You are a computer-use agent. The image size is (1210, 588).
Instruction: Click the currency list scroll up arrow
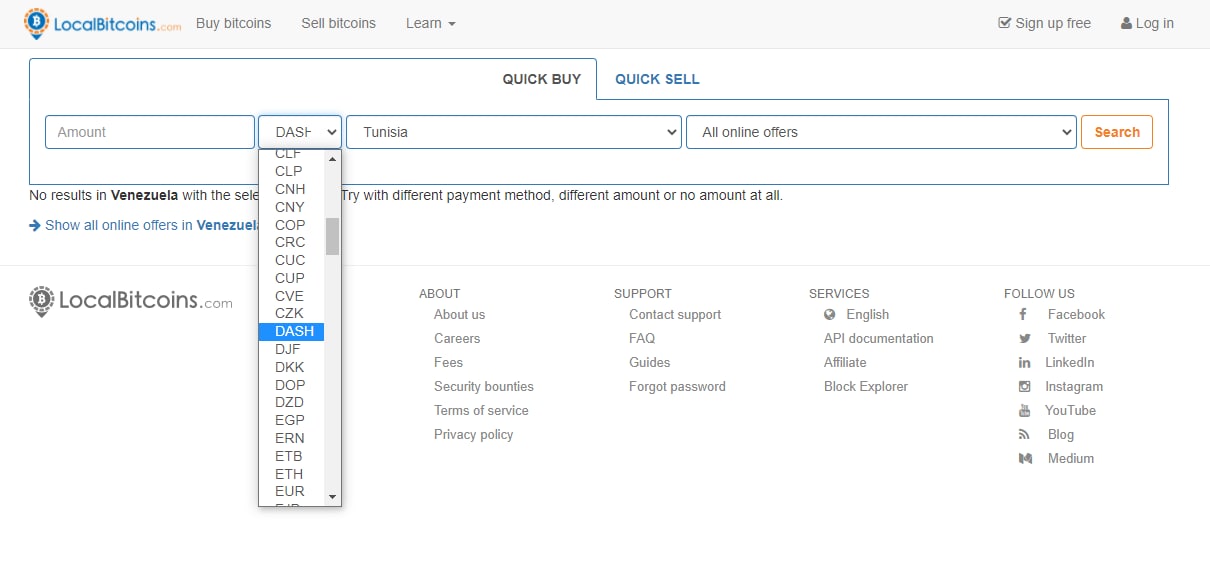coord(332,159)
